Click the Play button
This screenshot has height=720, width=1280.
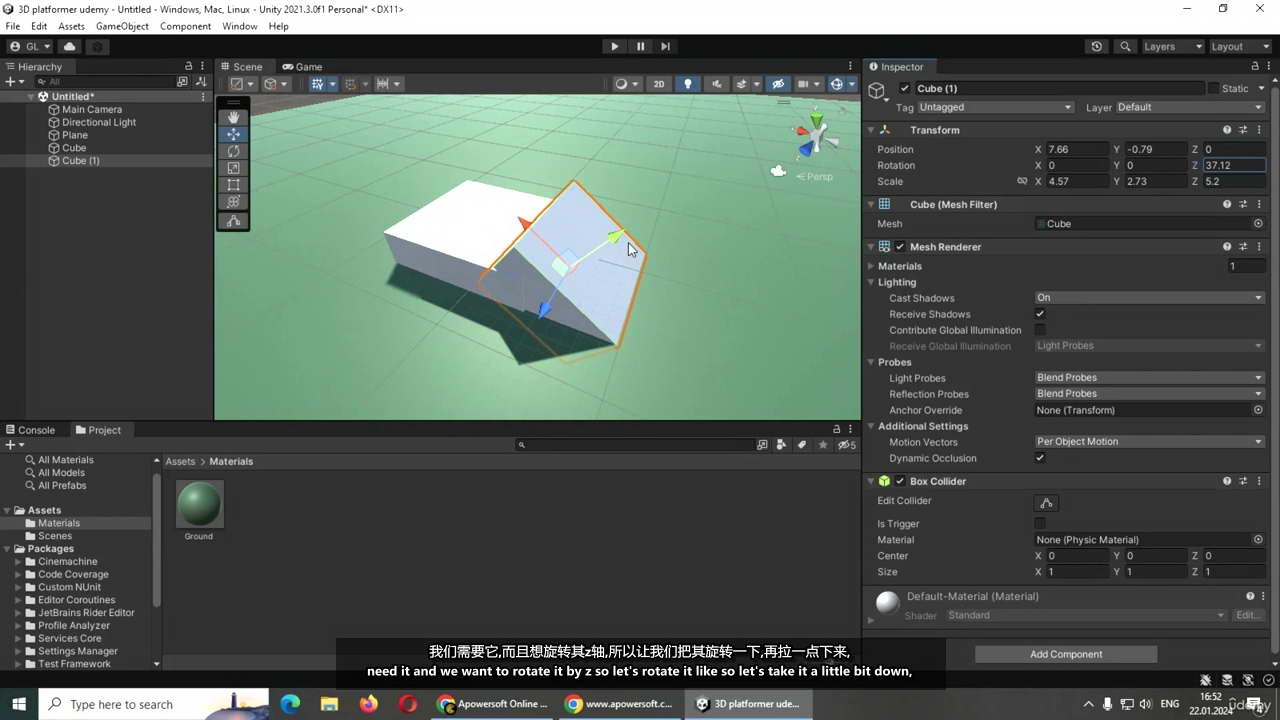coord(614,46)
